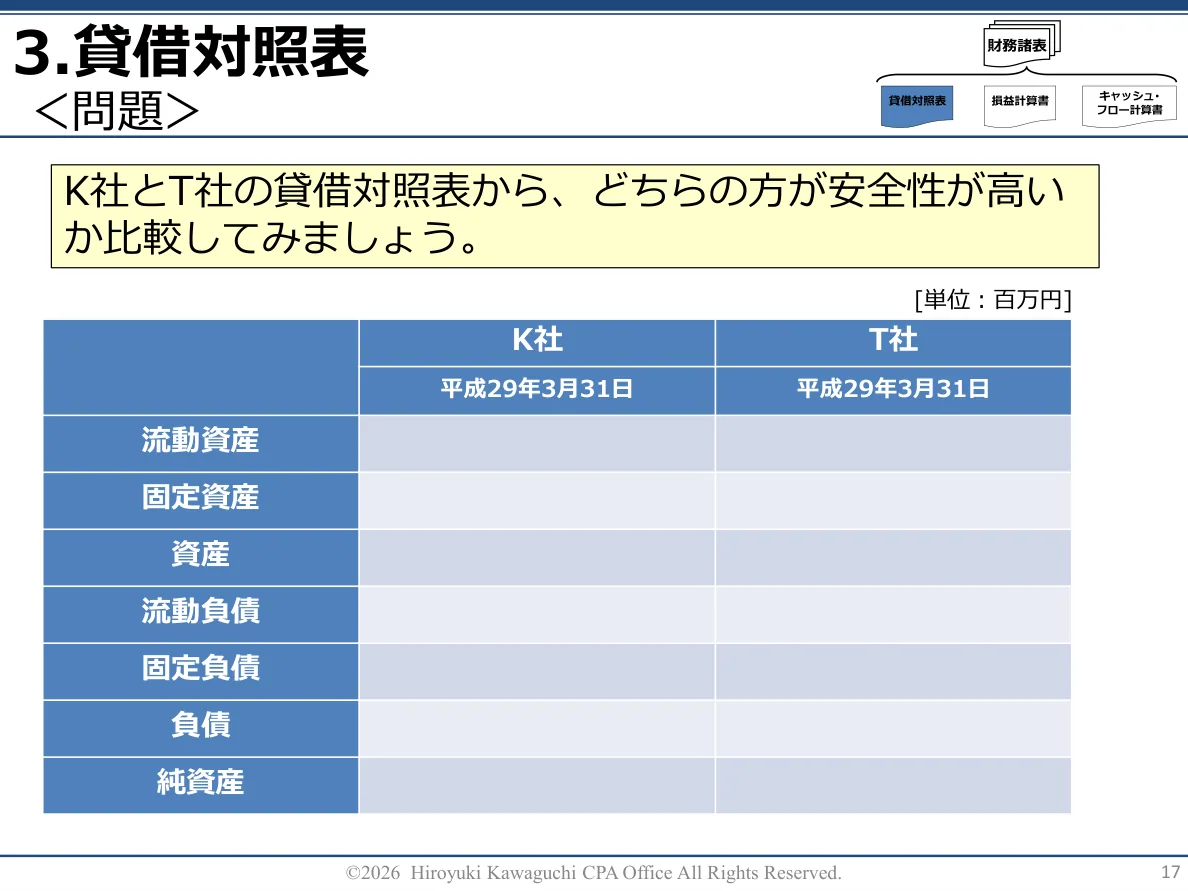Click the 固定負債 row label
Viewport: 1188px width, 891px height.
201,671
